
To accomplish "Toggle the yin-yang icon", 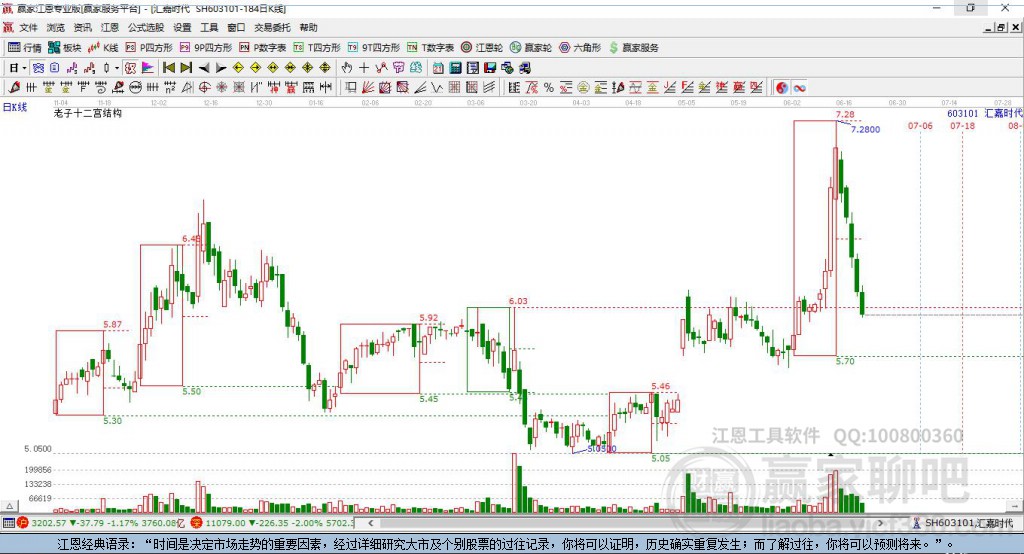I will coord(782,88).
